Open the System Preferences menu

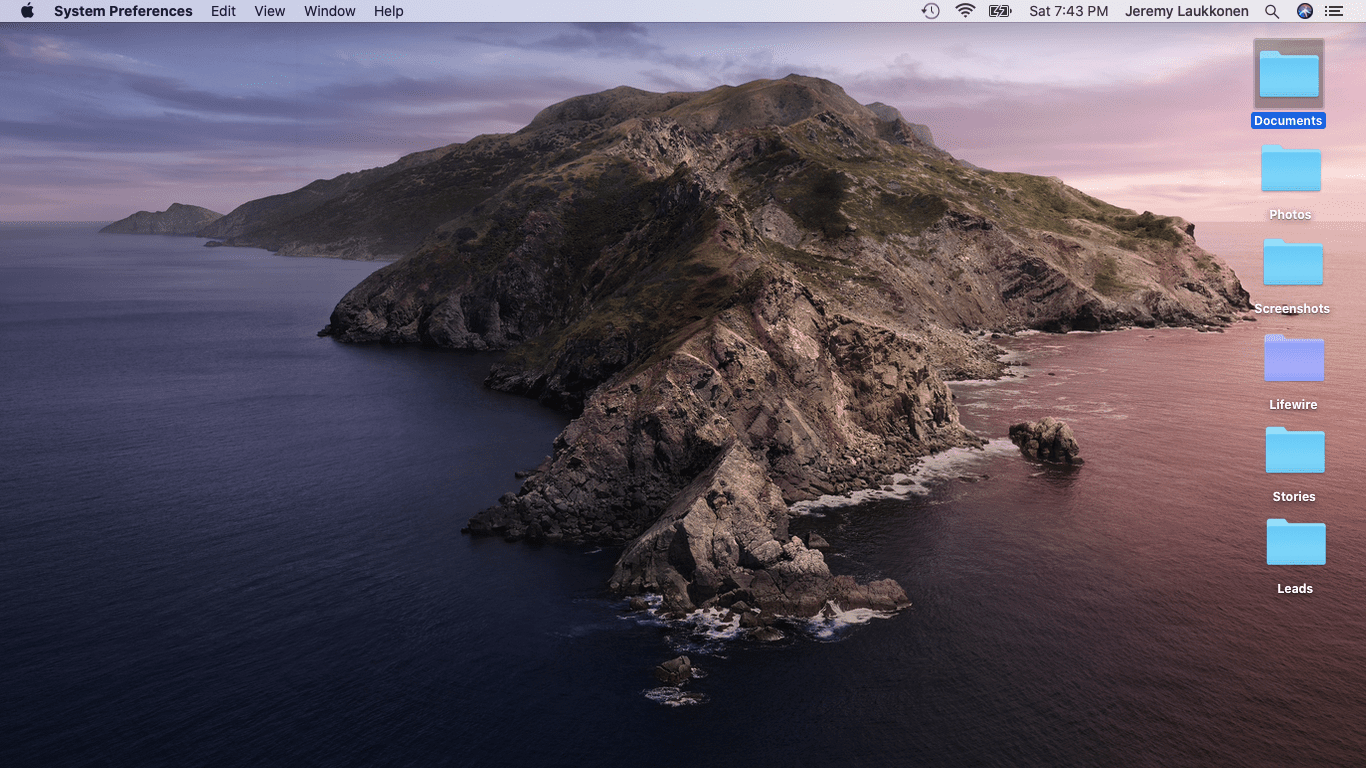pos(123,11)
